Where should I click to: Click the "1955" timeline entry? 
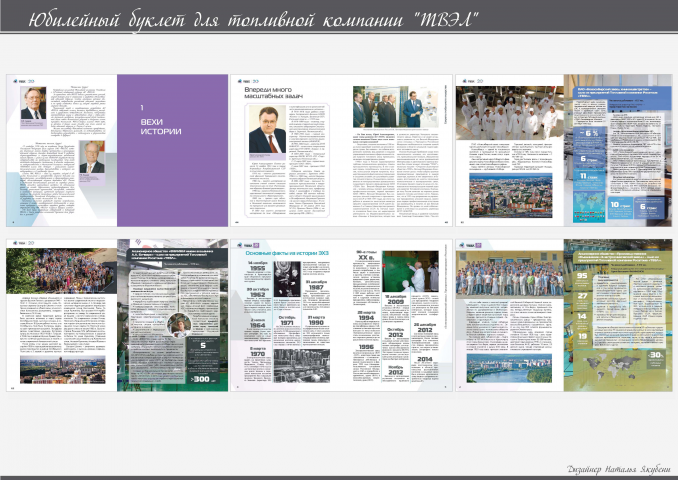tap(258, 268)
